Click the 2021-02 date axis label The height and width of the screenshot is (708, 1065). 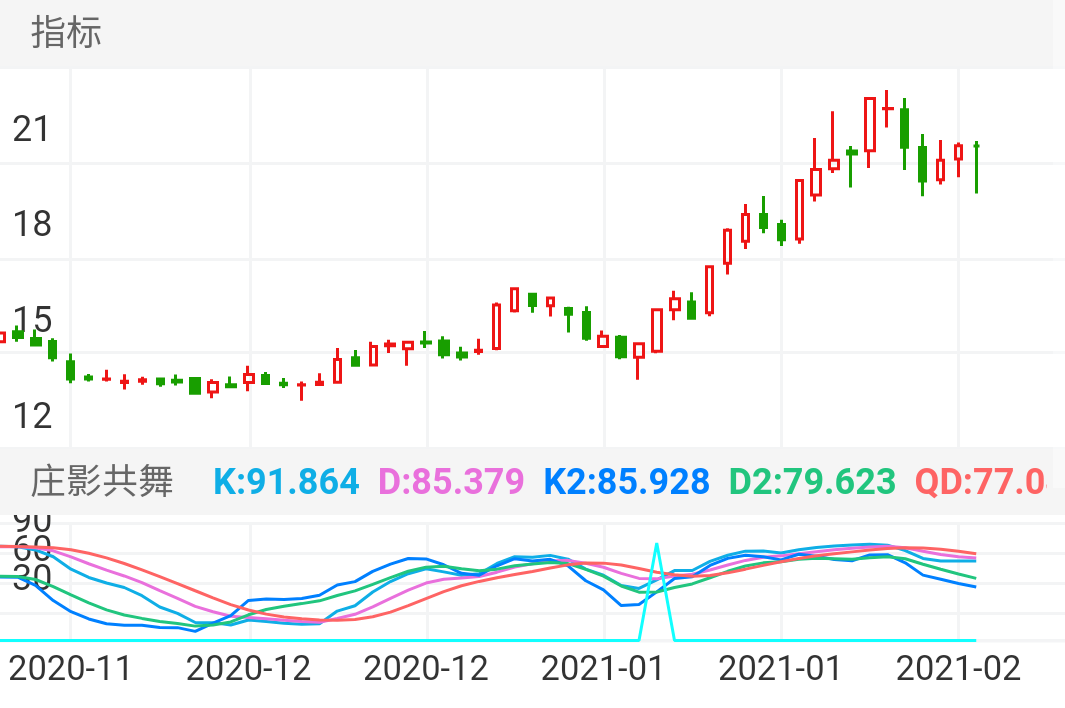point(958,668)
